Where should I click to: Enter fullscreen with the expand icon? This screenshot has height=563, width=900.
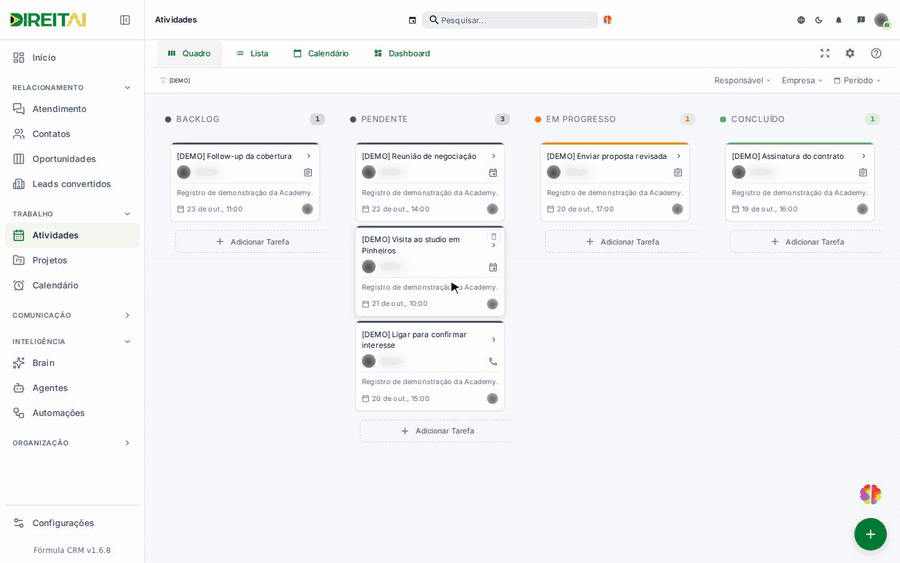[x=825, y=53]
